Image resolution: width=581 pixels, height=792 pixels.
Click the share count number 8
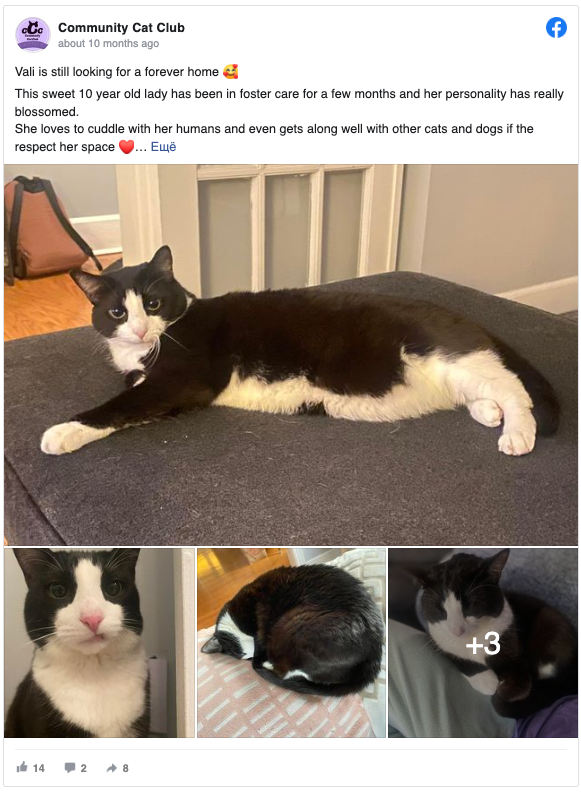[125, 768]
